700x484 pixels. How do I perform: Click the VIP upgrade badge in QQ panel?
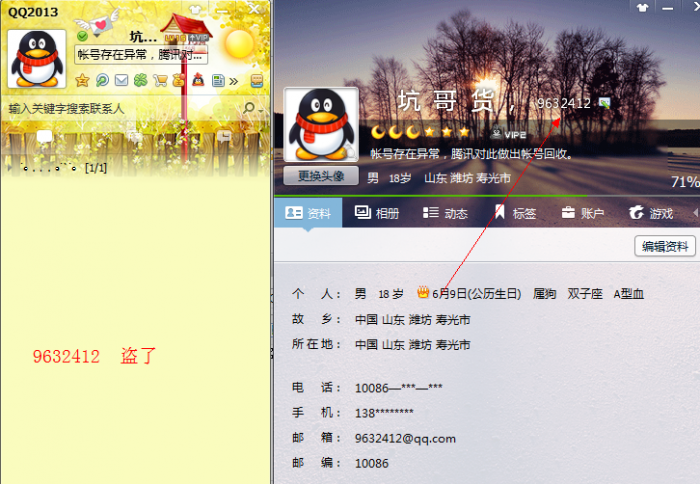click(197, 38)
